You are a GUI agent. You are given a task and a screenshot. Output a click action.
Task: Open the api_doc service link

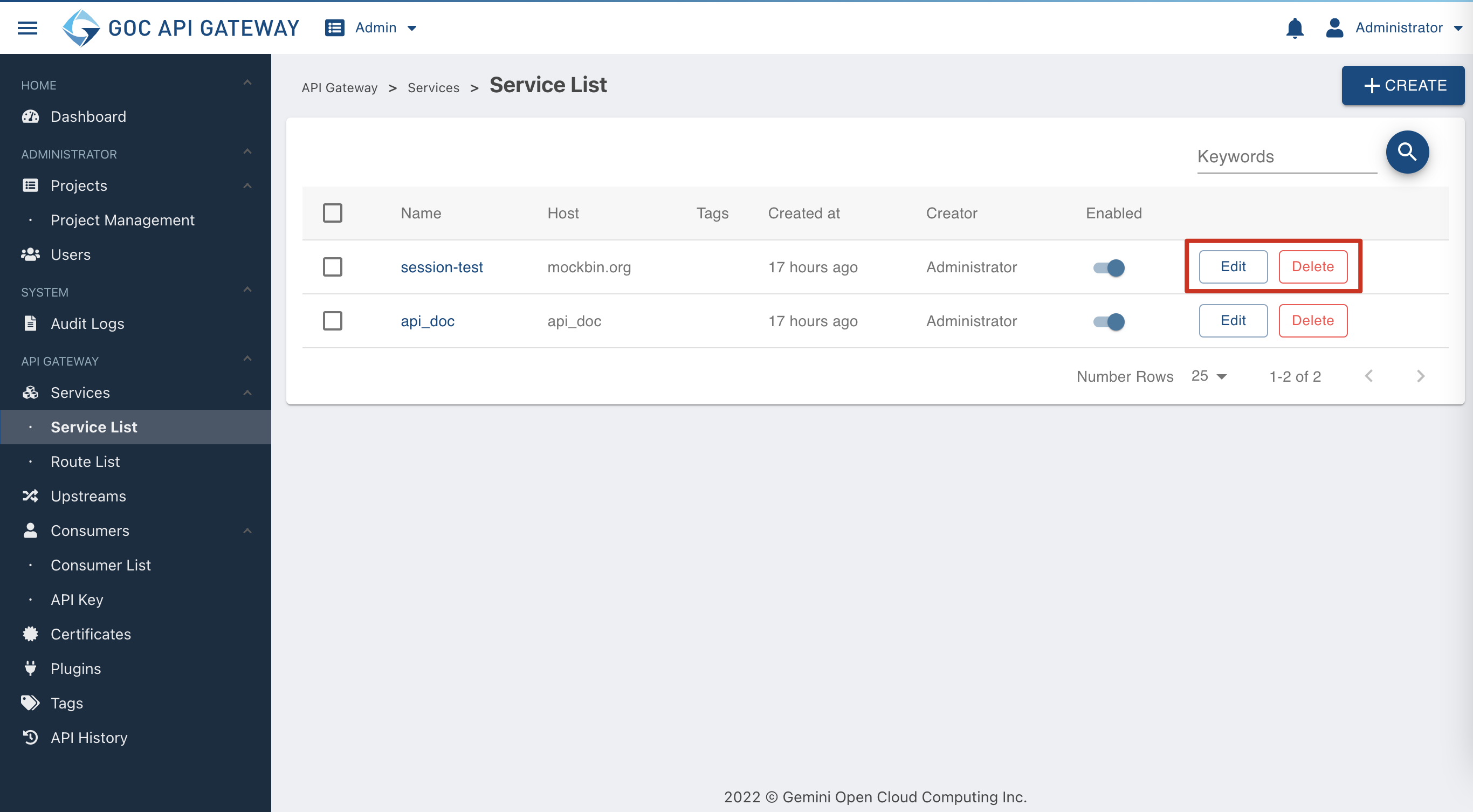427,321
